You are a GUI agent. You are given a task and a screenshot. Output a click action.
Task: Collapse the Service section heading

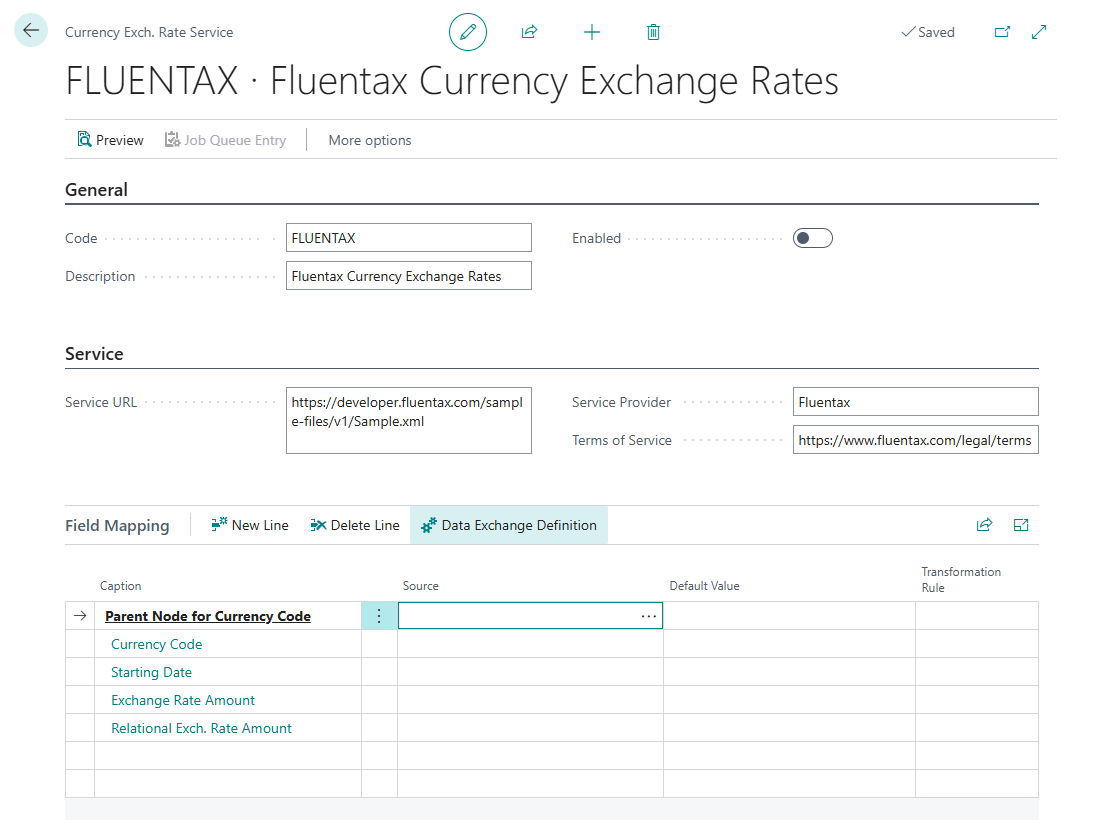click(94, 354)
